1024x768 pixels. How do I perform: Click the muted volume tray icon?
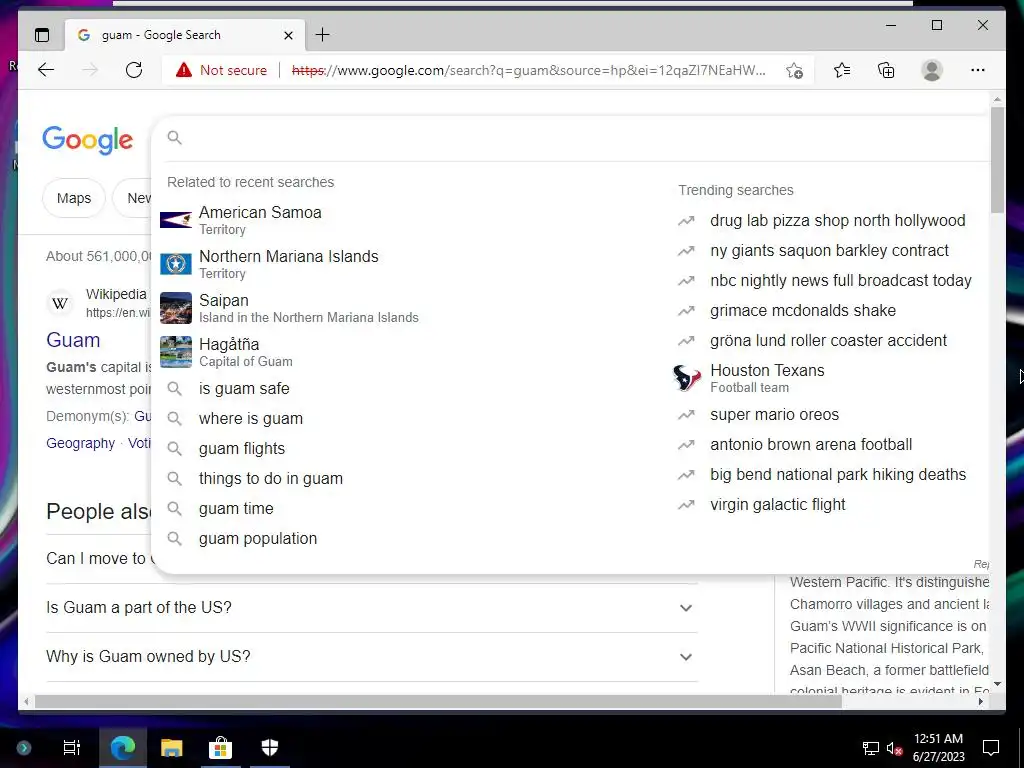(894, 748)
